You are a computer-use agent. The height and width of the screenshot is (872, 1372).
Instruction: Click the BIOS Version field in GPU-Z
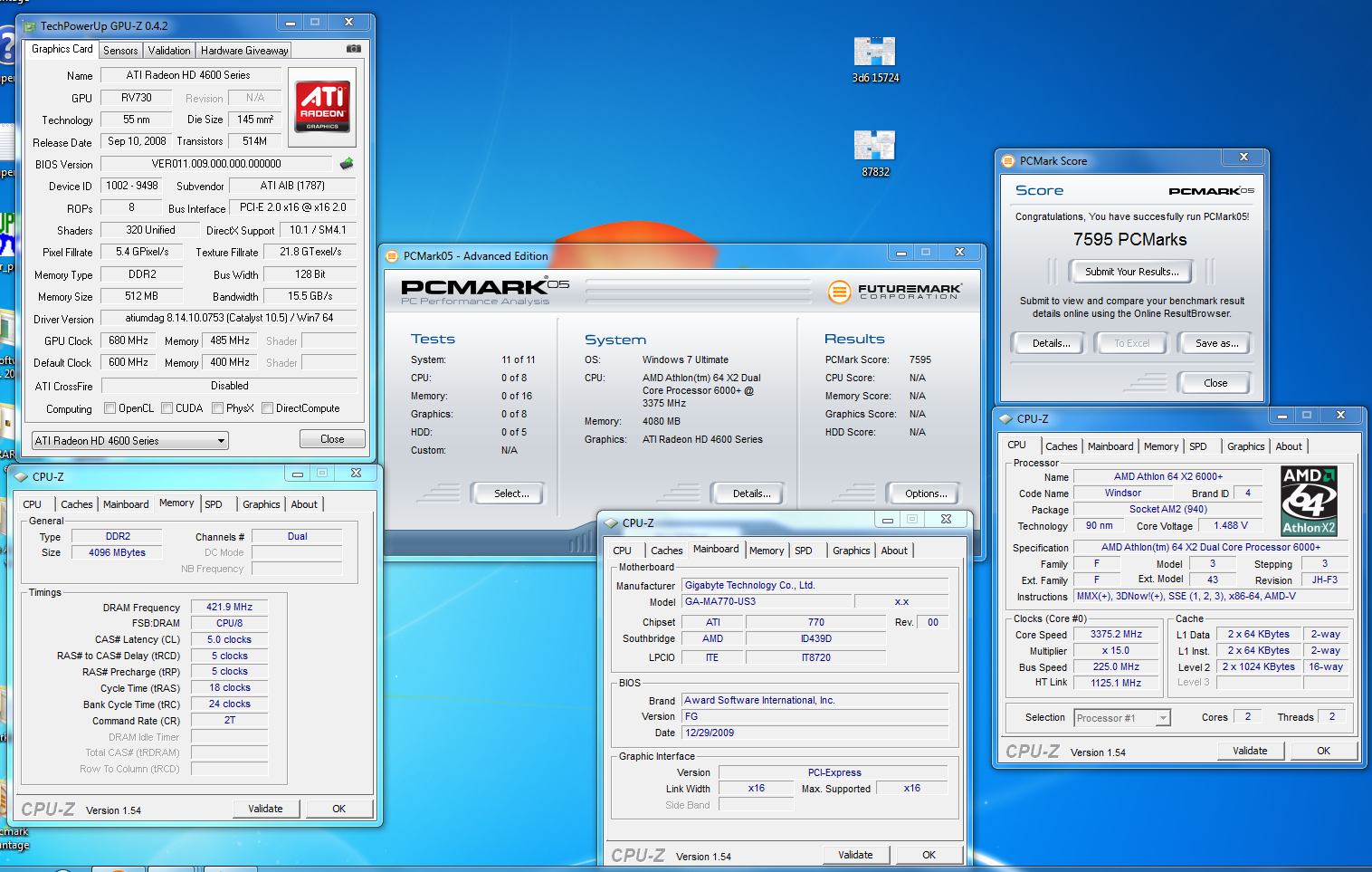click(x=216, y=164)
